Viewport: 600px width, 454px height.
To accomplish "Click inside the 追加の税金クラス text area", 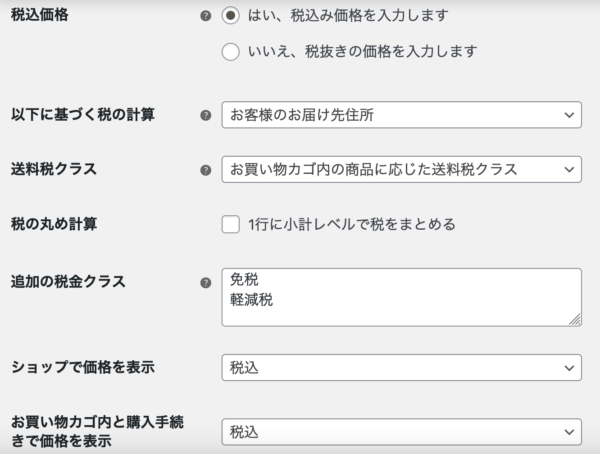I will 401,297.
